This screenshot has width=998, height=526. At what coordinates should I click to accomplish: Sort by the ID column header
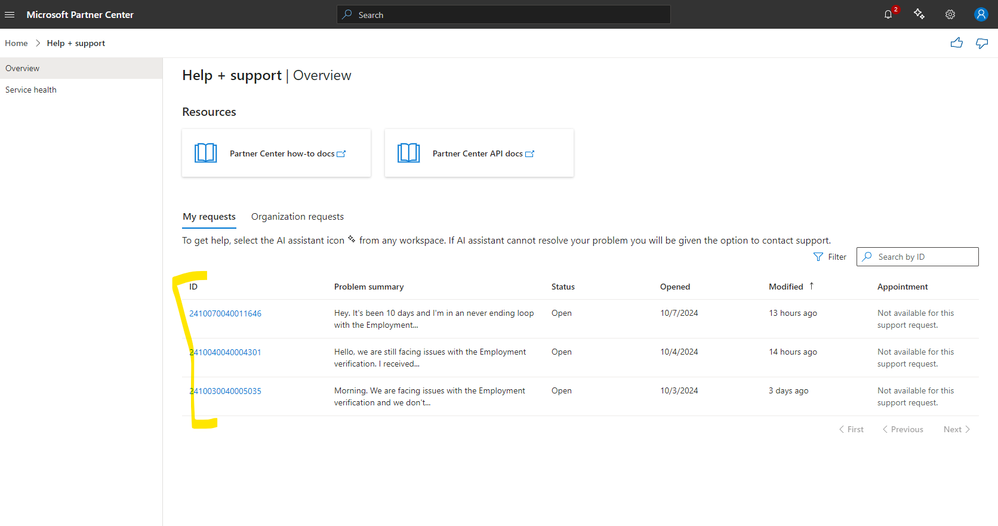[x=193, y=287]
